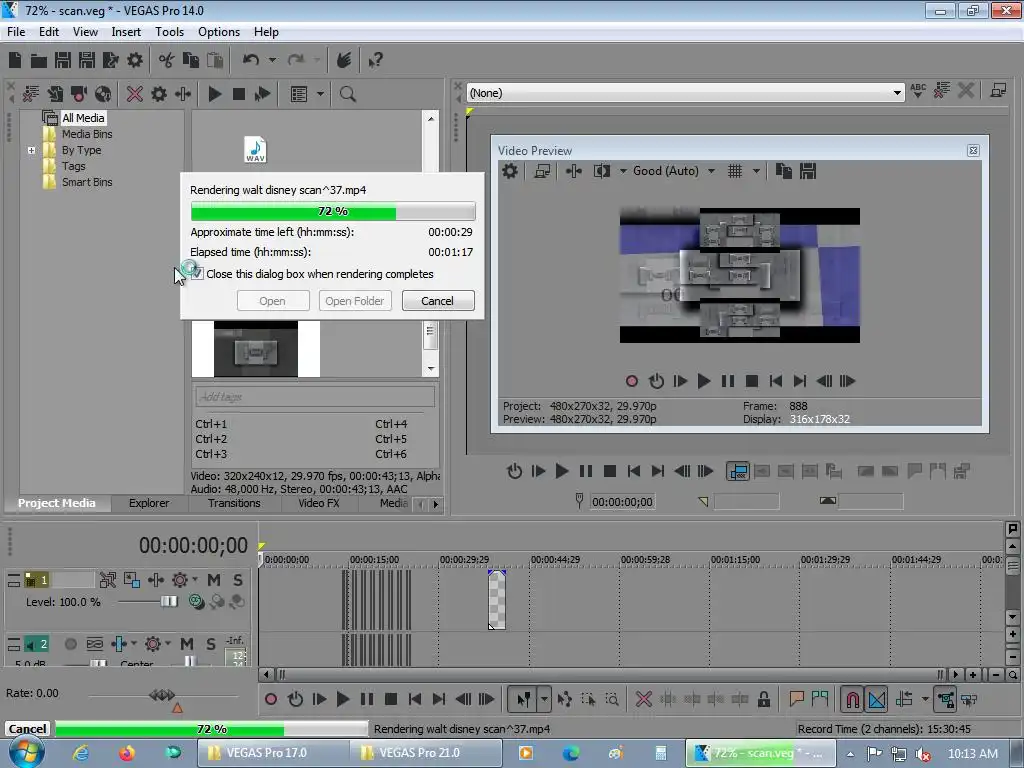Open project Properties gear in main toolbar

135,61
